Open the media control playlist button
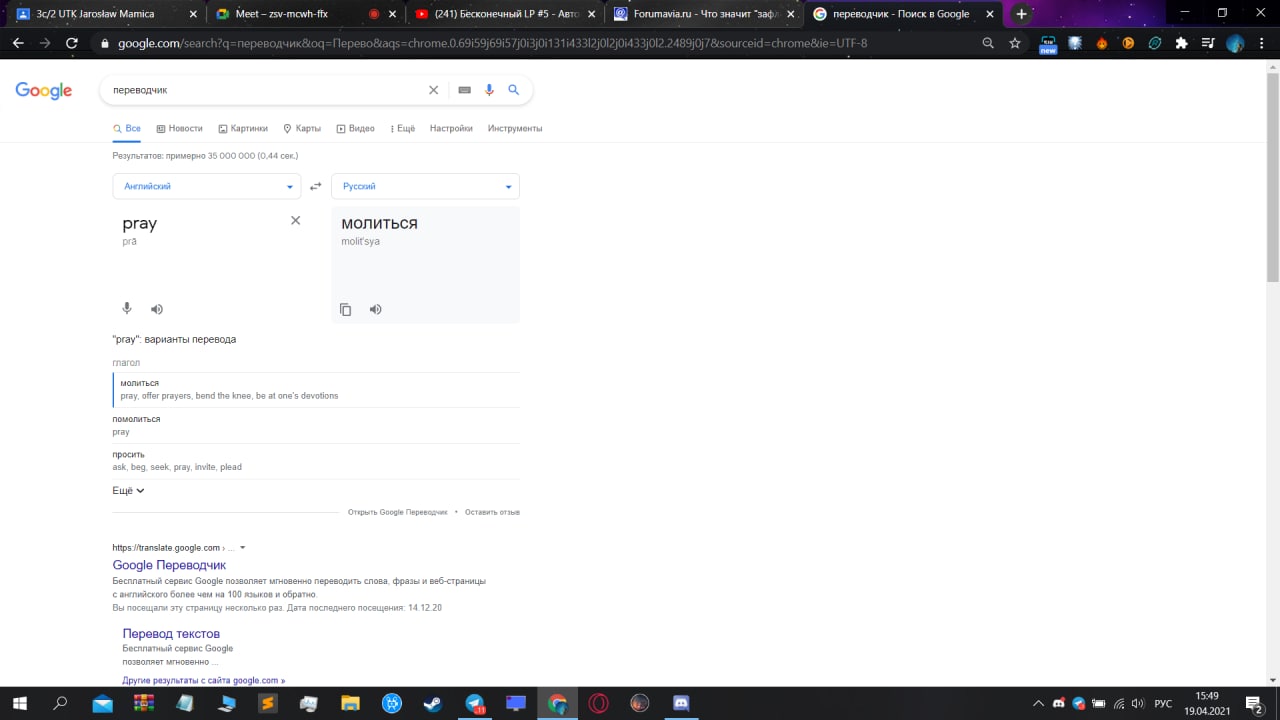Image resolution: width=1280 pixels, height=720 pixels. tap(1208, 43)
